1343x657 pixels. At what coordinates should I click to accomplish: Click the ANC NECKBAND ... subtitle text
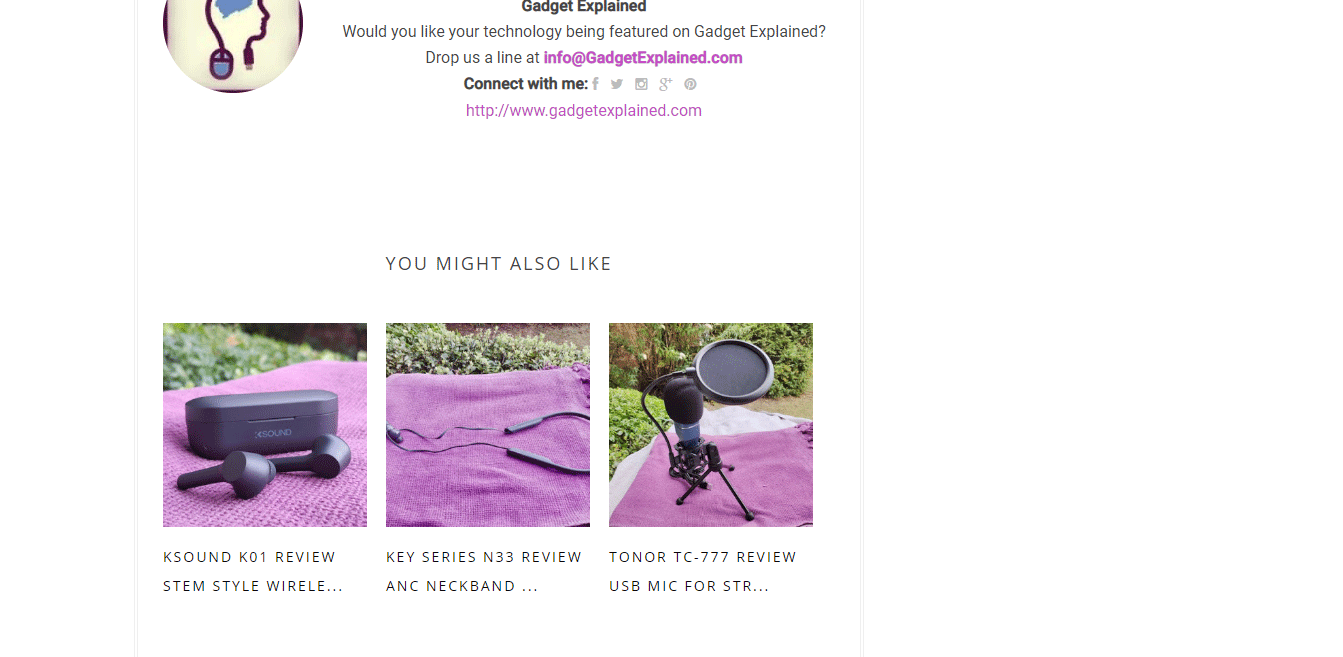tap(462, 586)
